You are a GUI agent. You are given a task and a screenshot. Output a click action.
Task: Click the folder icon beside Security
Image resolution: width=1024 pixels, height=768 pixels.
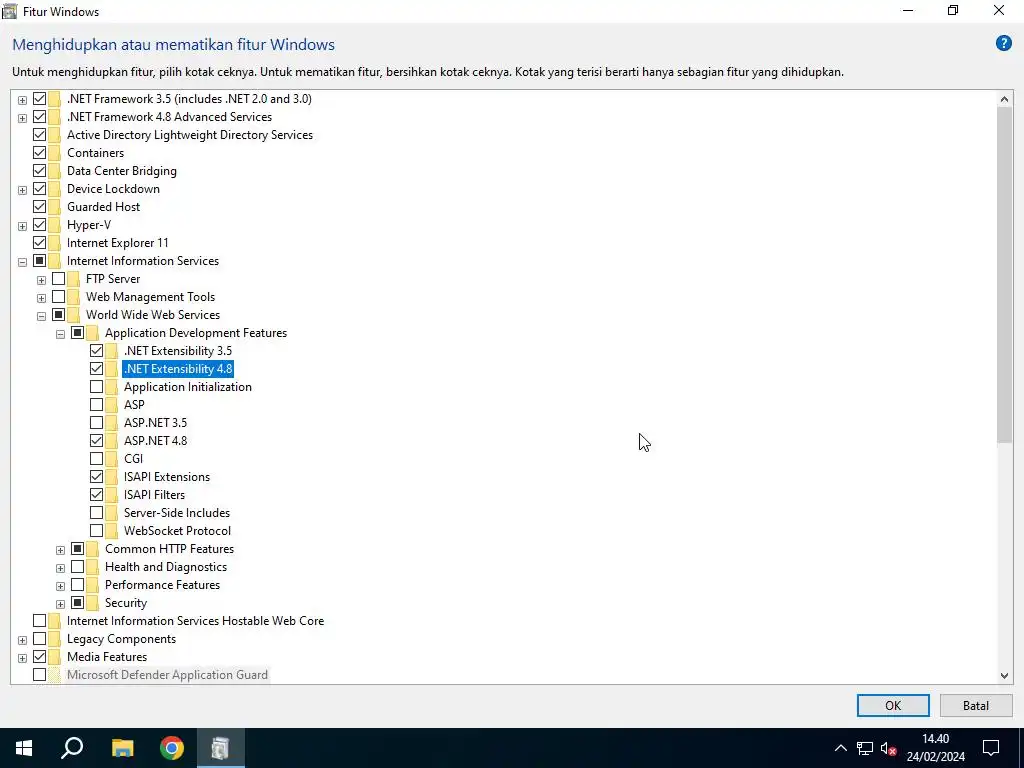(92, 603)
